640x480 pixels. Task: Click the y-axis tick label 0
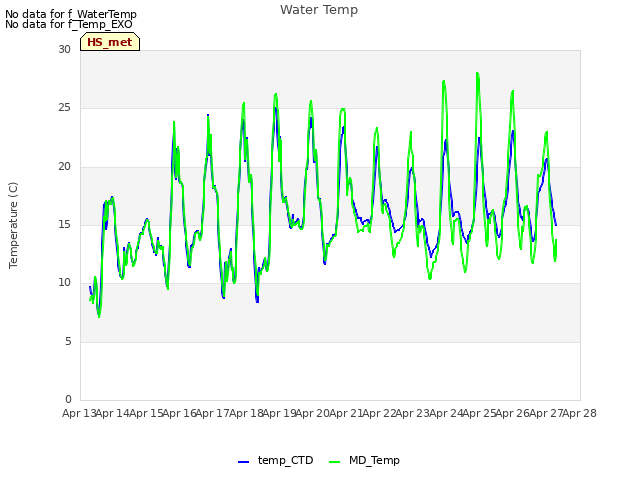pos(68,399)
